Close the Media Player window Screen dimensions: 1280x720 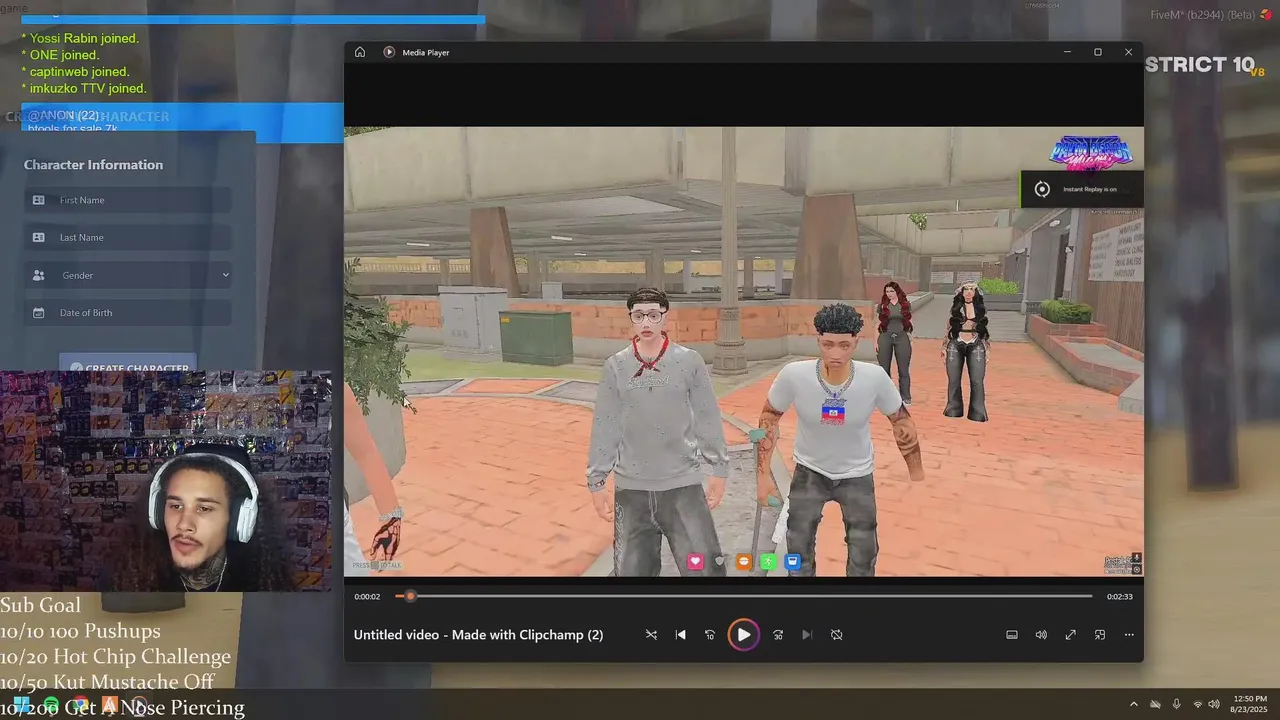coord(1128,52)
